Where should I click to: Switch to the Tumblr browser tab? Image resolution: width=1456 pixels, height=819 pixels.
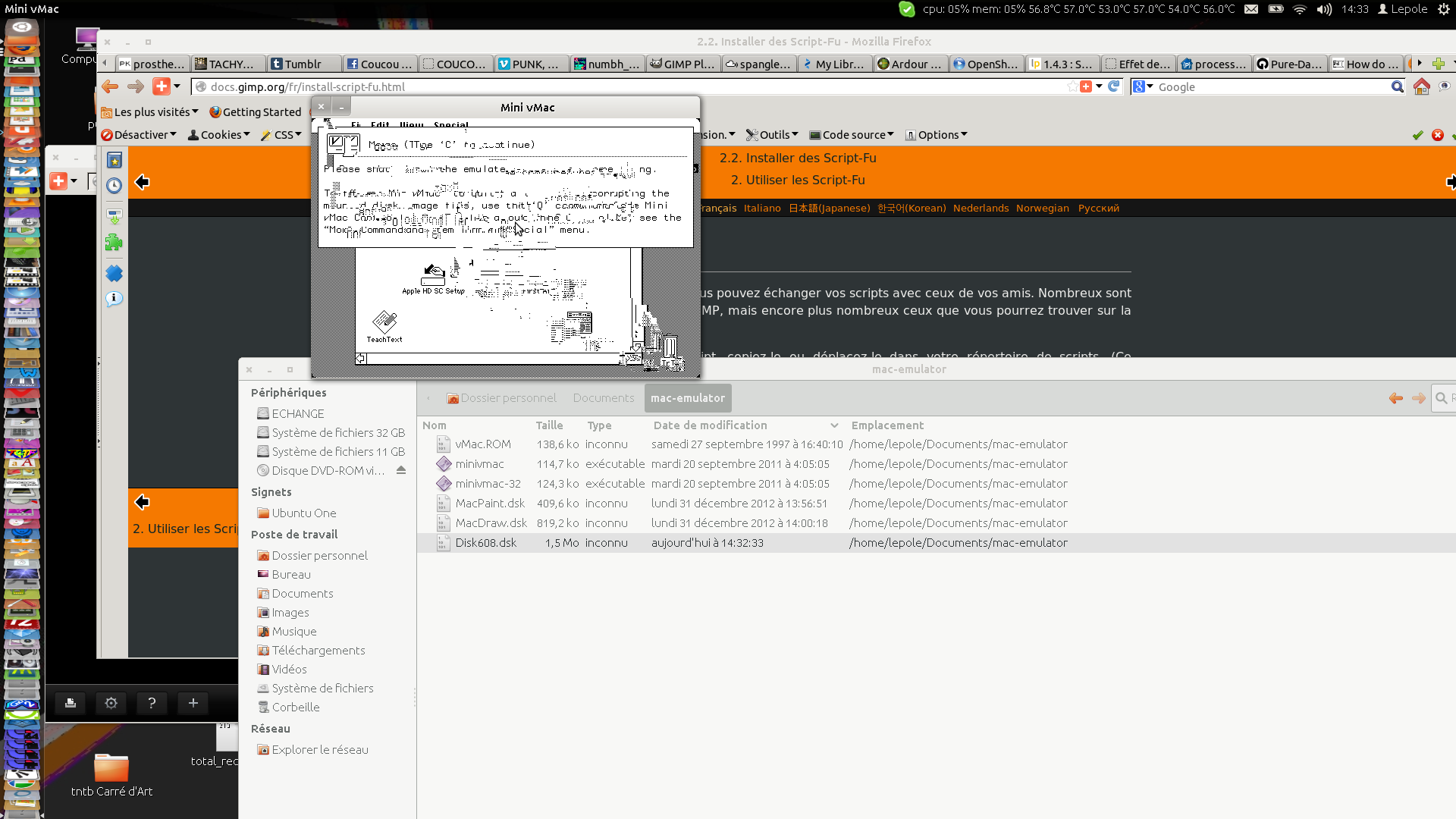click(303, 64)
